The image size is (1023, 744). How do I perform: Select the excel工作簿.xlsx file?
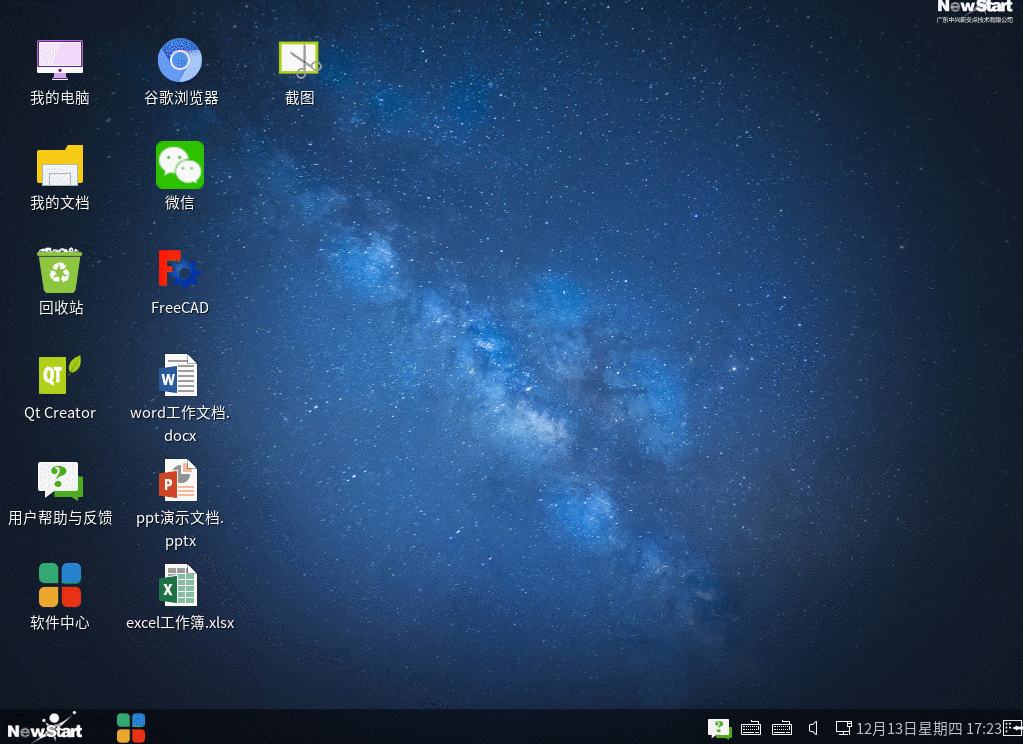pyautogui.click(x=180, y=597)
